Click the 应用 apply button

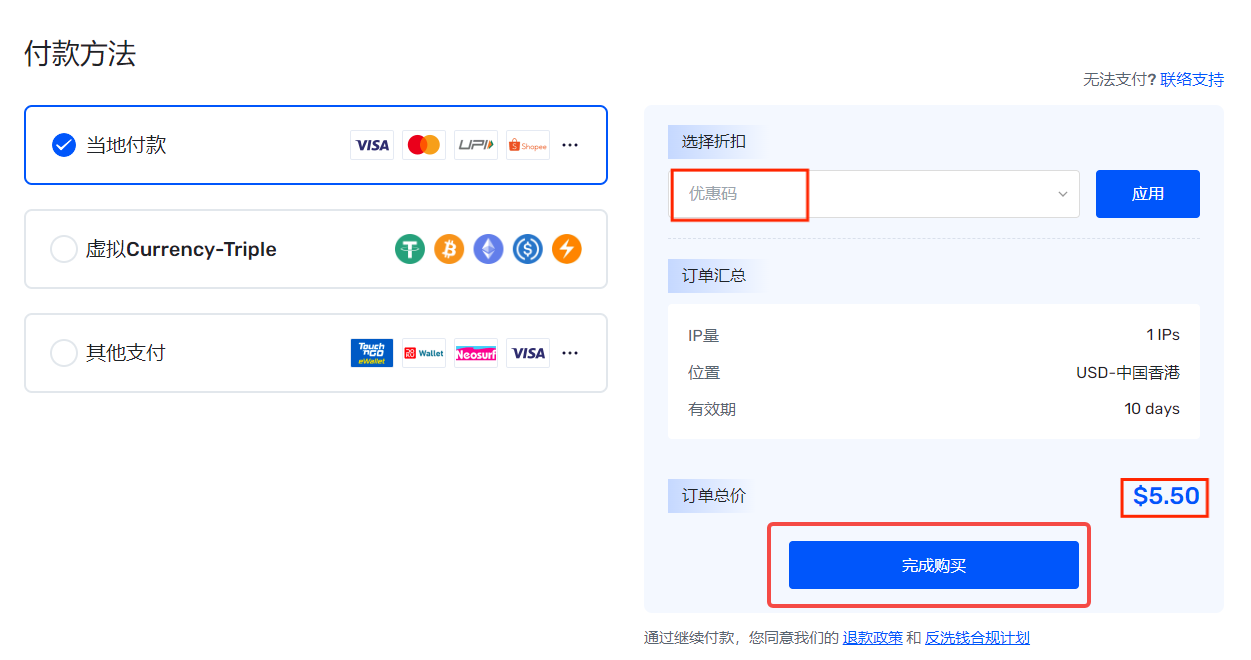1148,194
